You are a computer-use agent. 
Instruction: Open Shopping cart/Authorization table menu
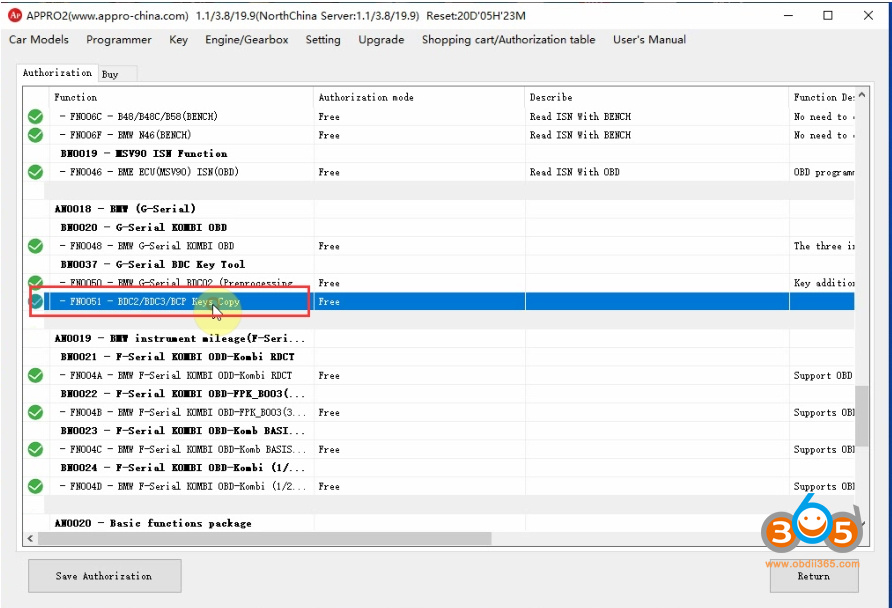pos(508,40)
